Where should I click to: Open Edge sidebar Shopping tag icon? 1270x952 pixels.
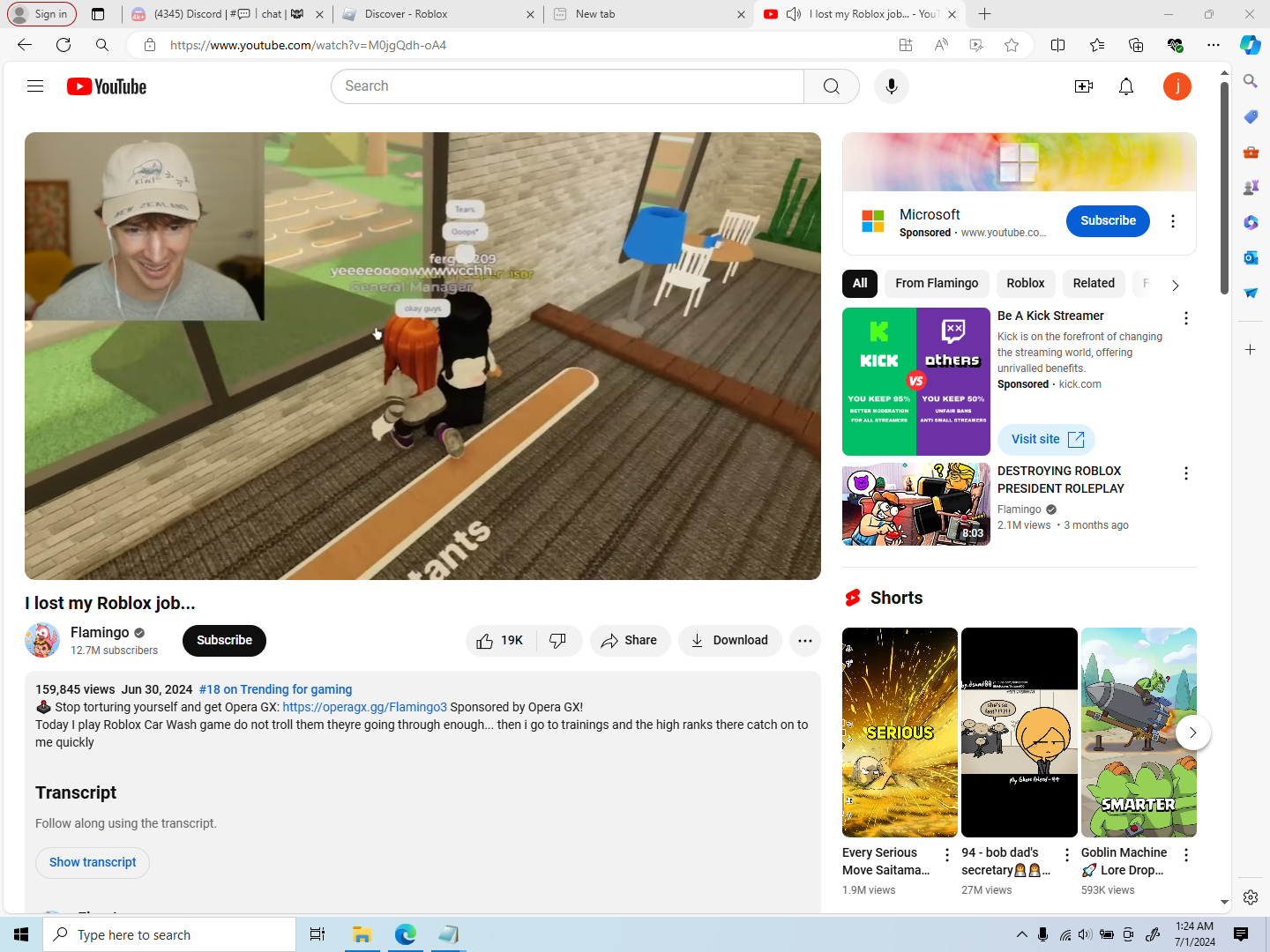click(x=1251, y=116)
